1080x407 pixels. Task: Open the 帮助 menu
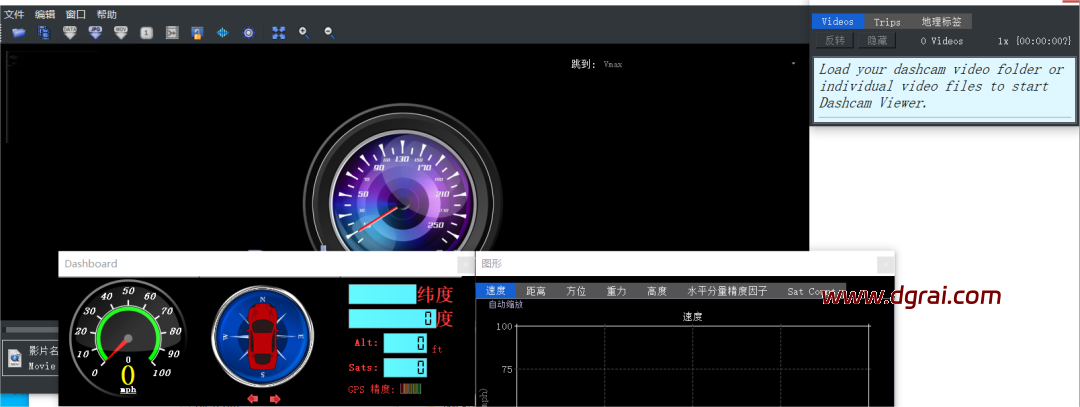click(x=106, y=15)
